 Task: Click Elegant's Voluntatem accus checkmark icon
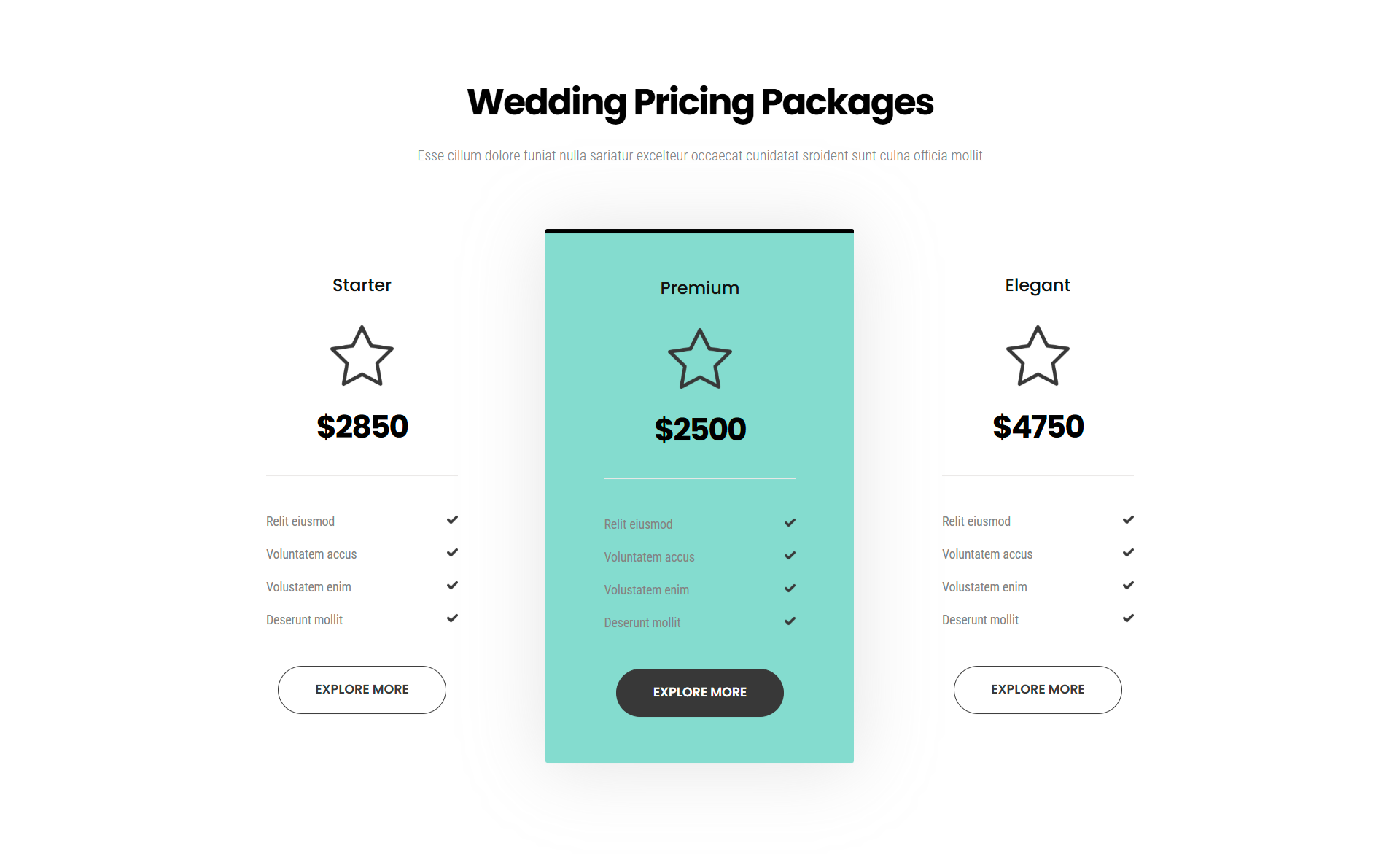tap(1128, 553)
